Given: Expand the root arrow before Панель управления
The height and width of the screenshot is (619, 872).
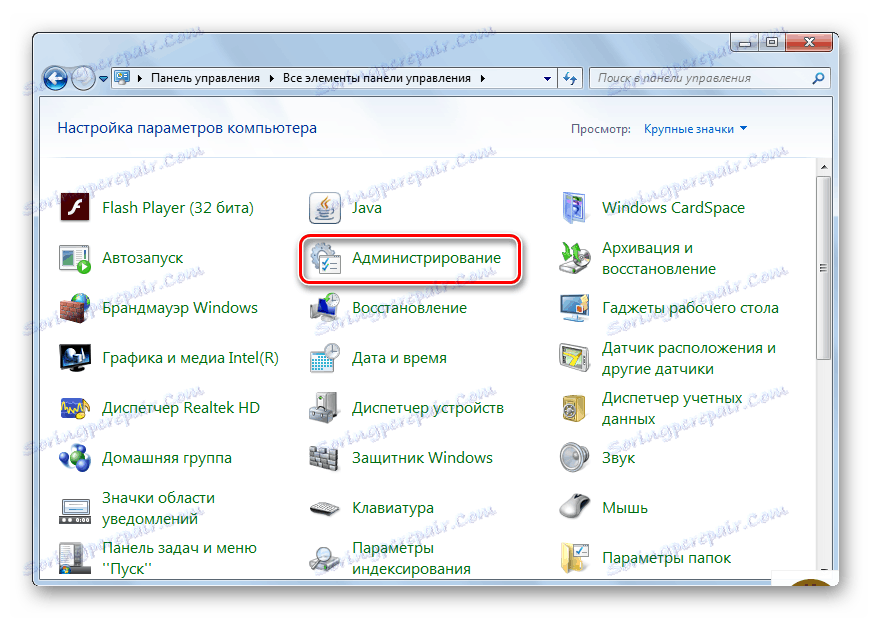Looking at the screenshot, I should pos(140,78).
